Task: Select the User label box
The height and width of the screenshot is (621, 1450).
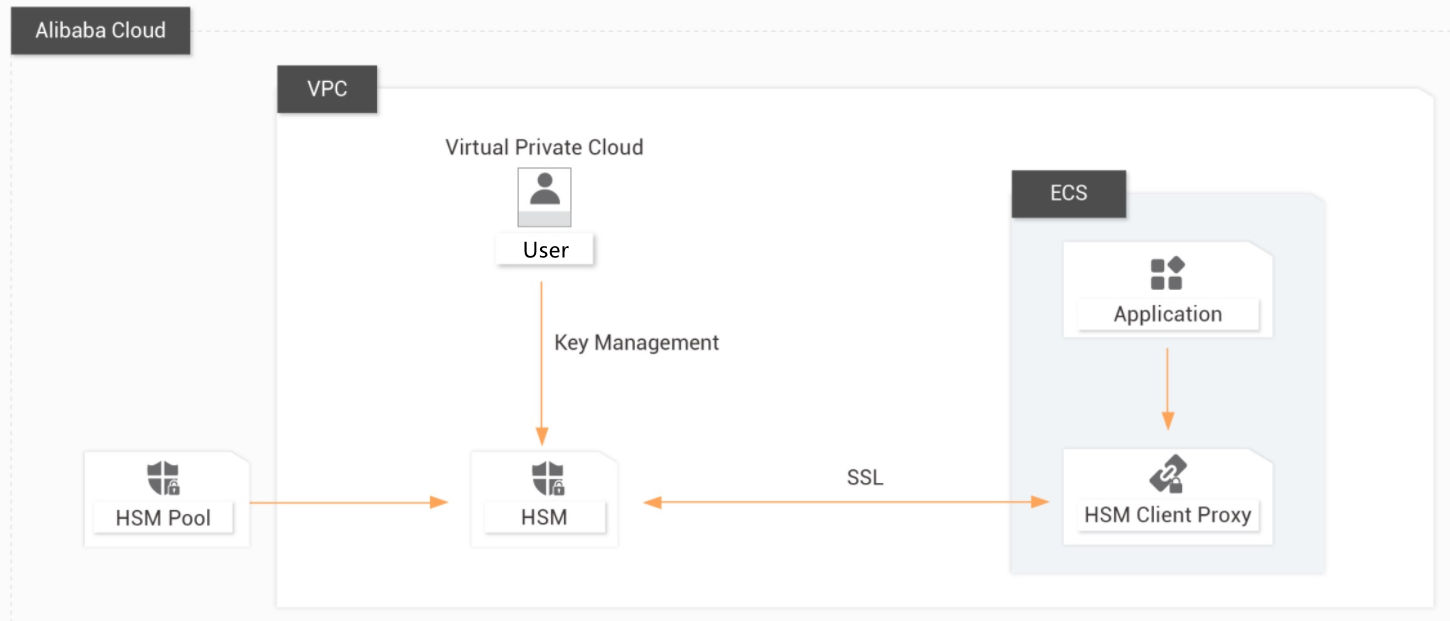Action: click(545, 250)
